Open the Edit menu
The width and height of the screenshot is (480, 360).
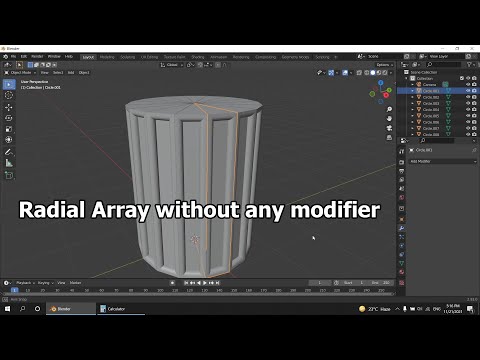point(24,57)
